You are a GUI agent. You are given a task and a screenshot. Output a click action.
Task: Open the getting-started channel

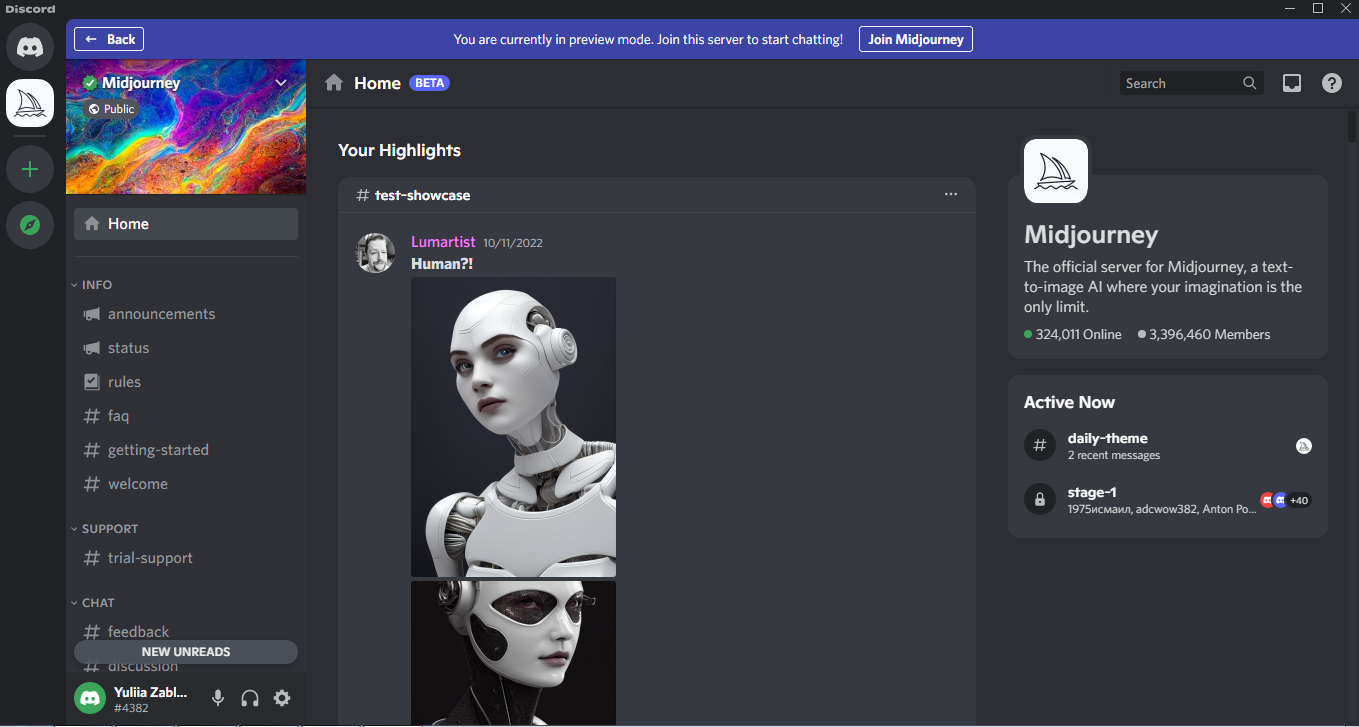(186, 450)
